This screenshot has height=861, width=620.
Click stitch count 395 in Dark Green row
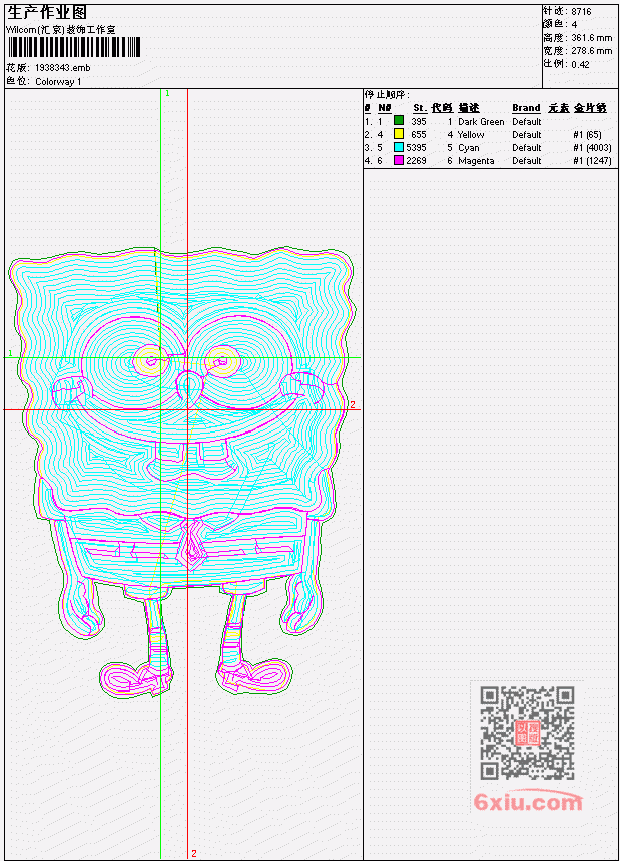click(419, 121)
